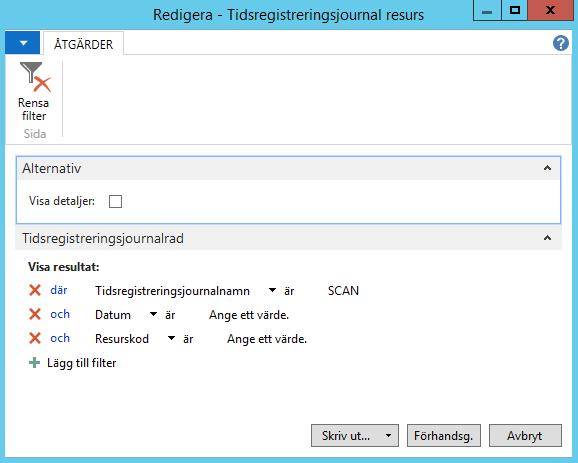Viewport: 578px width, 463px height.
Task: Select the Datum field name
Action: pos(113,315)
